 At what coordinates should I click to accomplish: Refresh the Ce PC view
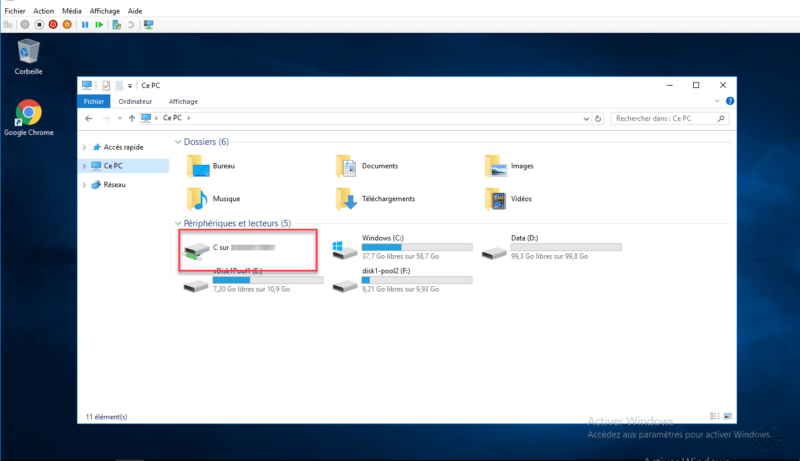point(598,119)
